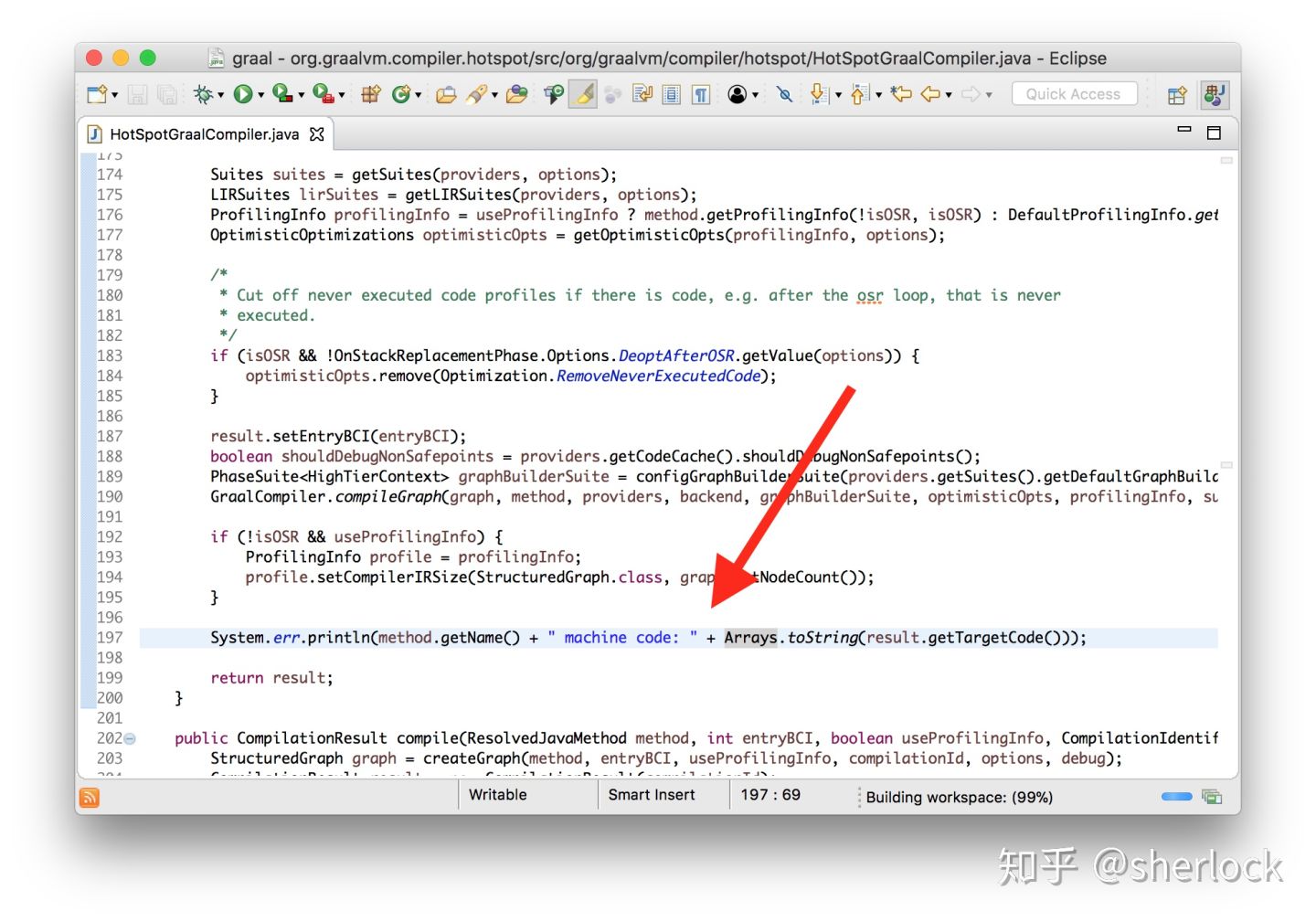Click the Forward navigation arrow
This screenshot has height=922, width=1316.
(971, 94)
